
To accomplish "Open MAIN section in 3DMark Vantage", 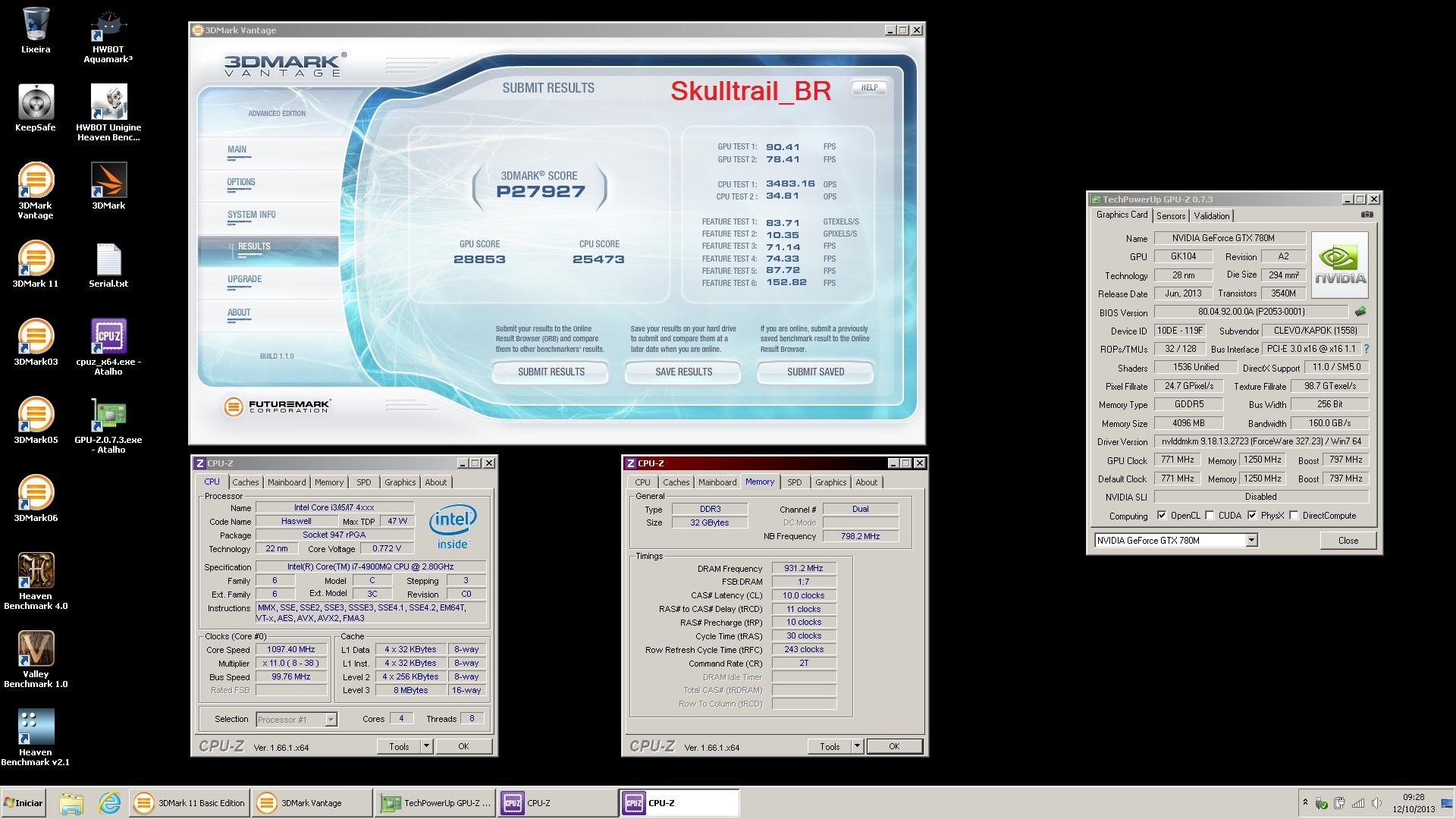I will [237, 149].
